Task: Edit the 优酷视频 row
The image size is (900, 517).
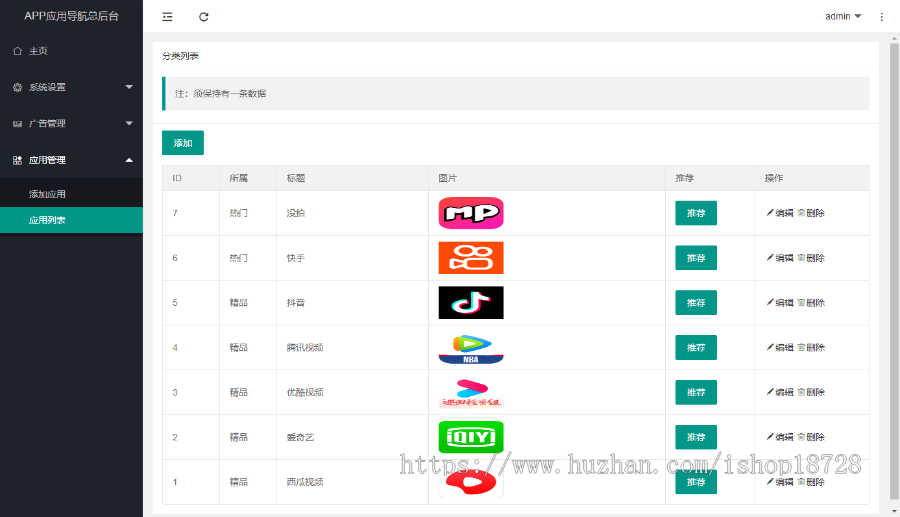Action: (779, 392)
